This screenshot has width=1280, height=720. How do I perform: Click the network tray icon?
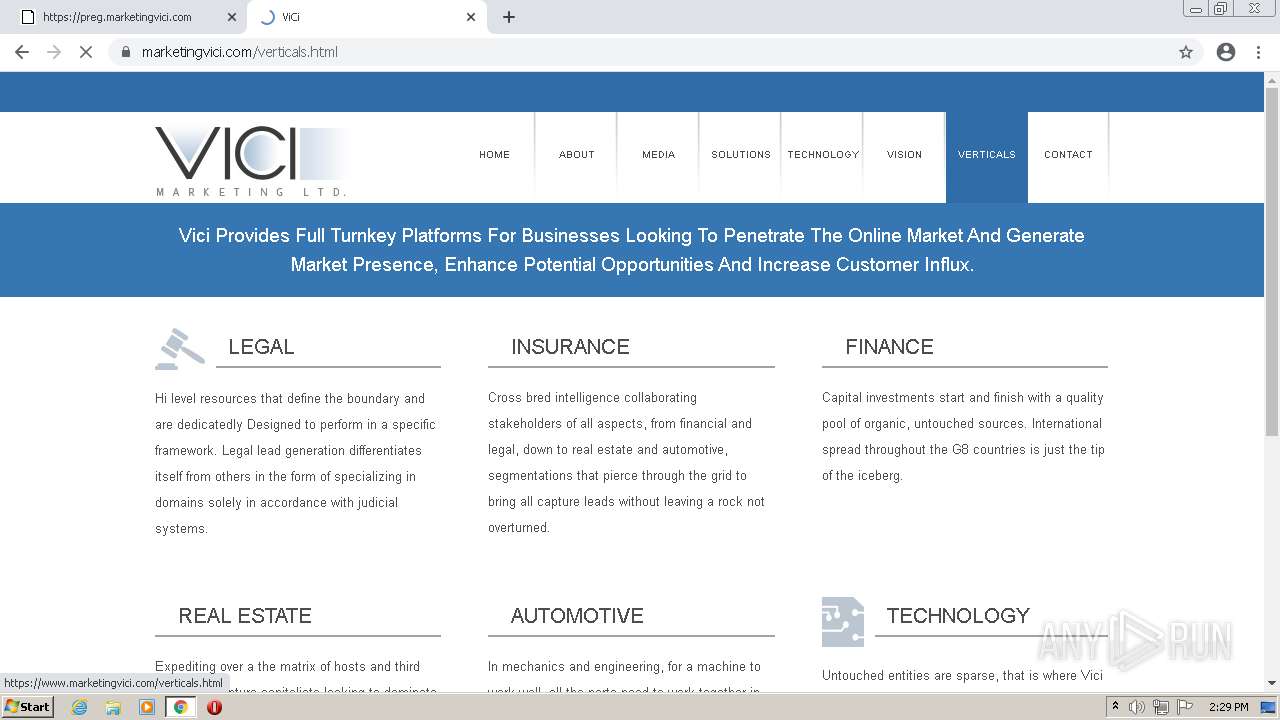coord(1161,707)
